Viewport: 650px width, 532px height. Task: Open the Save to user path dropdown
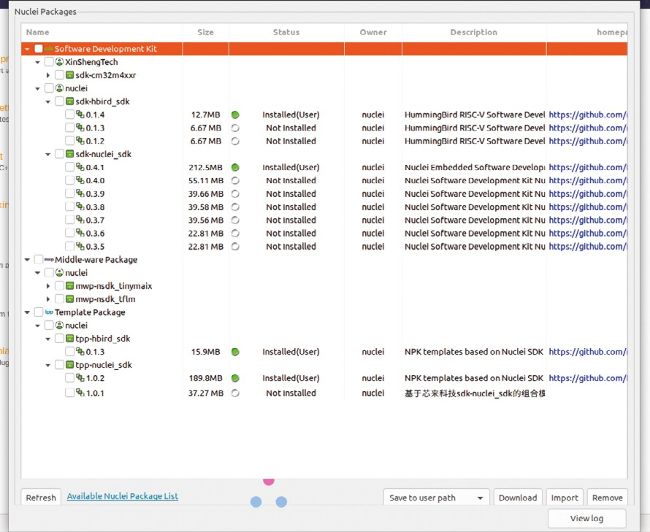coord(436,497)
